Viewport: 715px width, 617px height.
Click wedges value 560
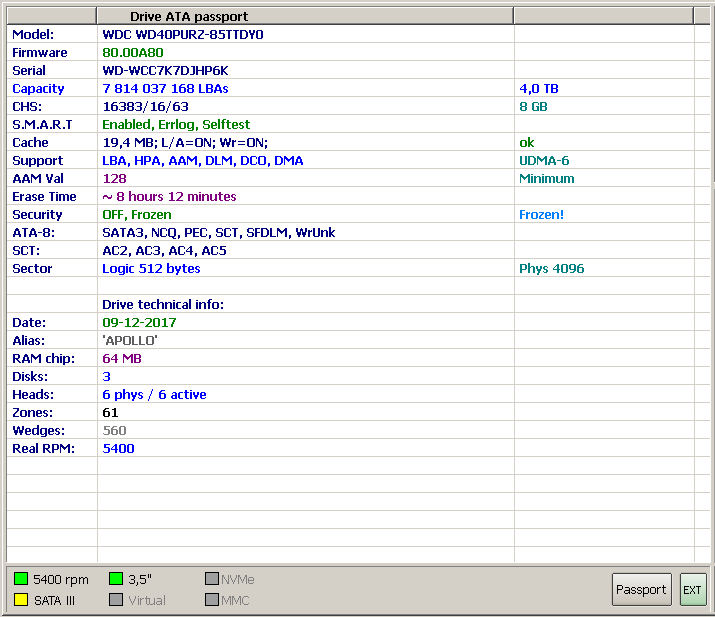coord(114,430)
